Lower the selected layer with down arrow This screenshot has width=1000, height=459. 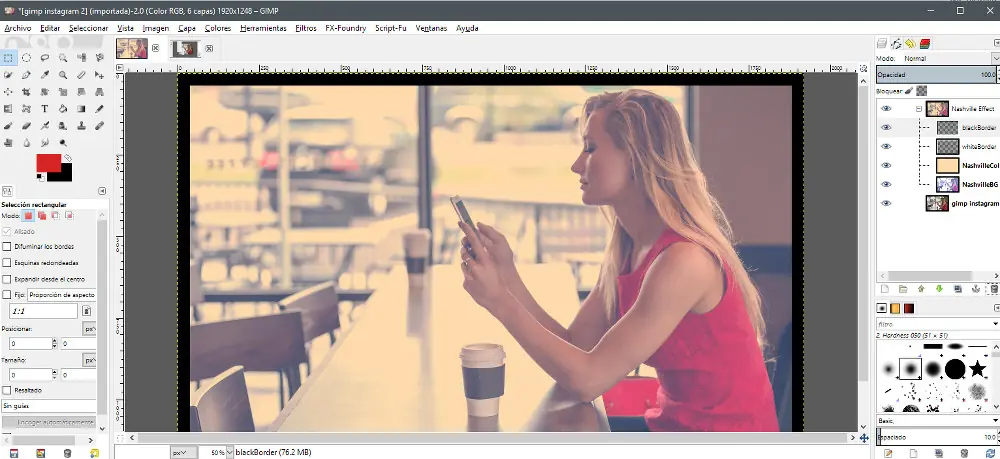939,289
